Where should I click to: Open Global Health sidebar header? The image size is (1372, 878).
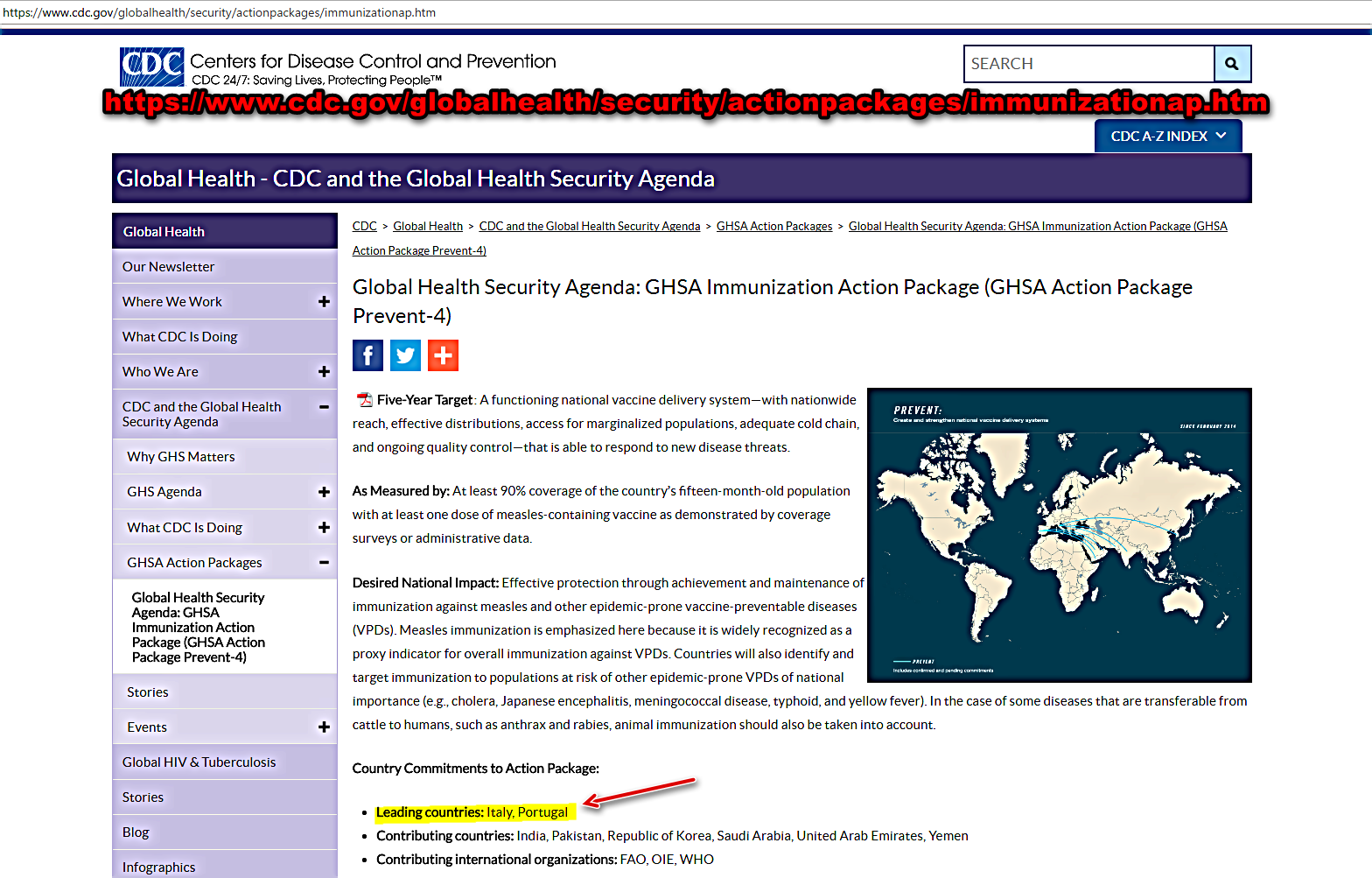225,231
